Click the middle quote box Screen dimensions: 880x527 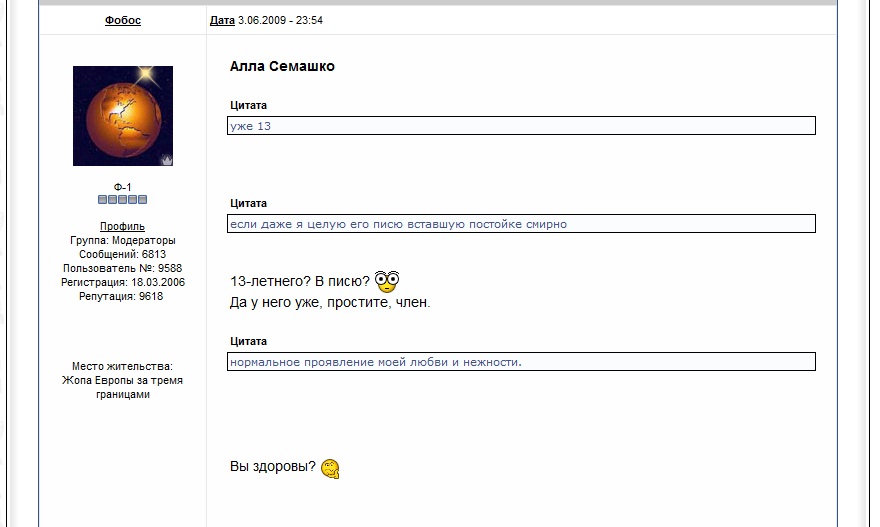tap(522, 224)
